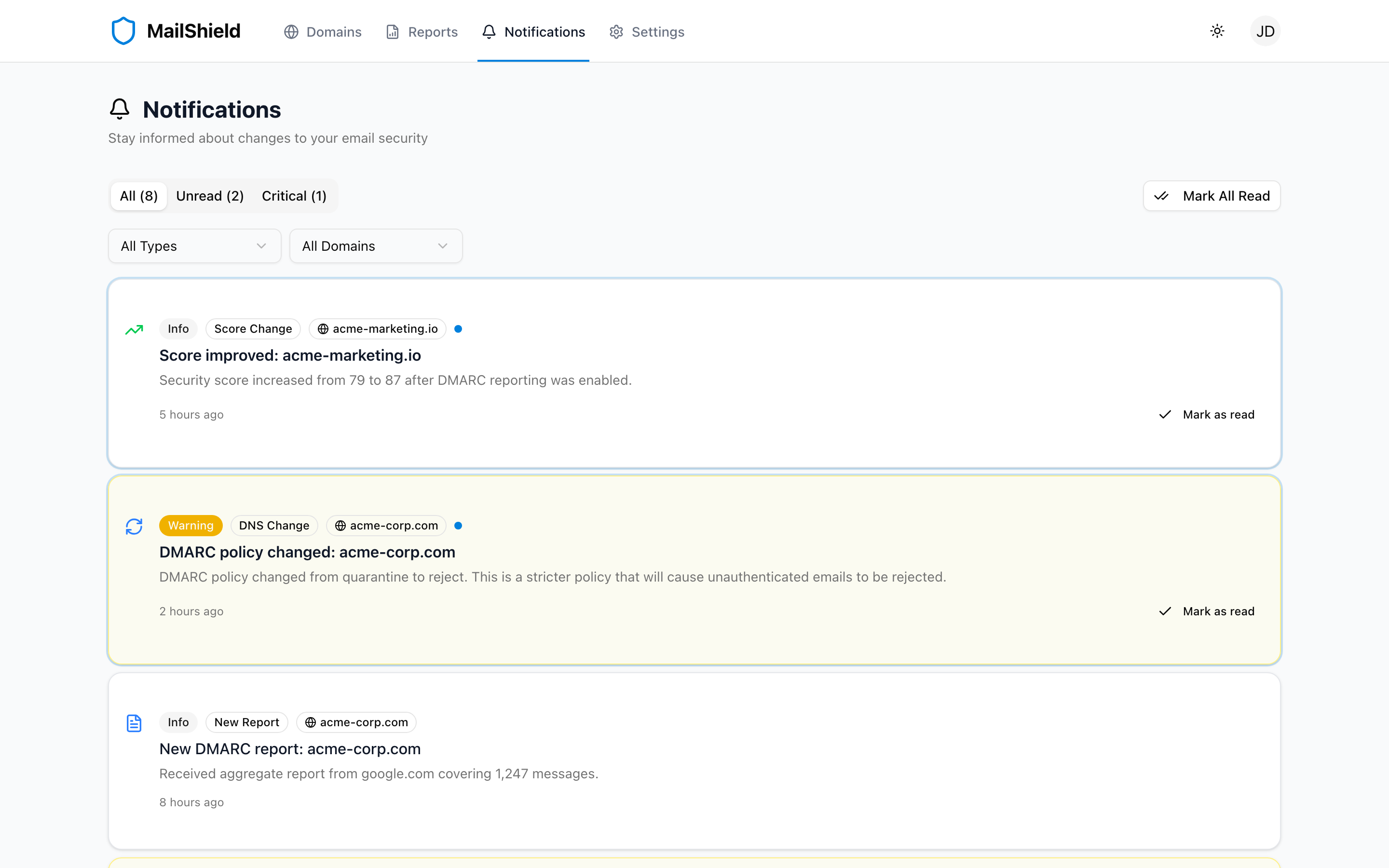Open the All Types dropdown
The height and width of the screenshot is (868, 1389).
(194, 246)
